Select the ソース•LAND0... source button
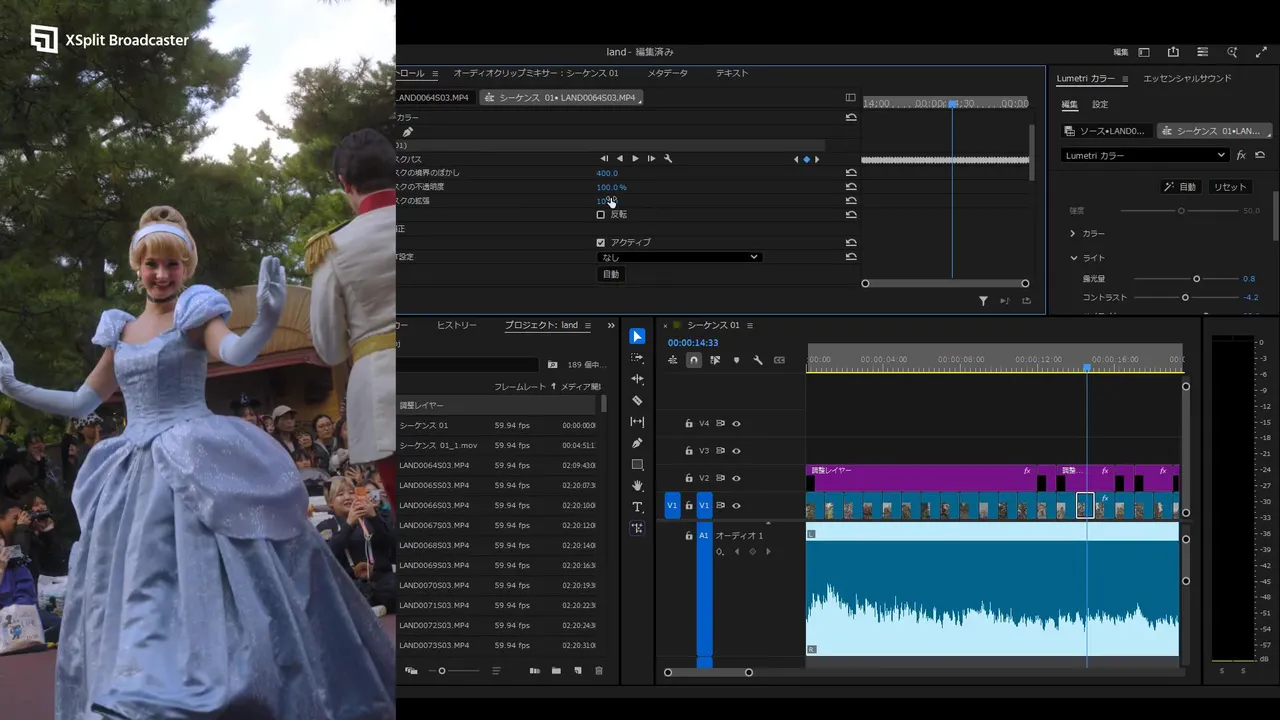This screenshot has height=720, width=1280. click(x=1105, y=131)
